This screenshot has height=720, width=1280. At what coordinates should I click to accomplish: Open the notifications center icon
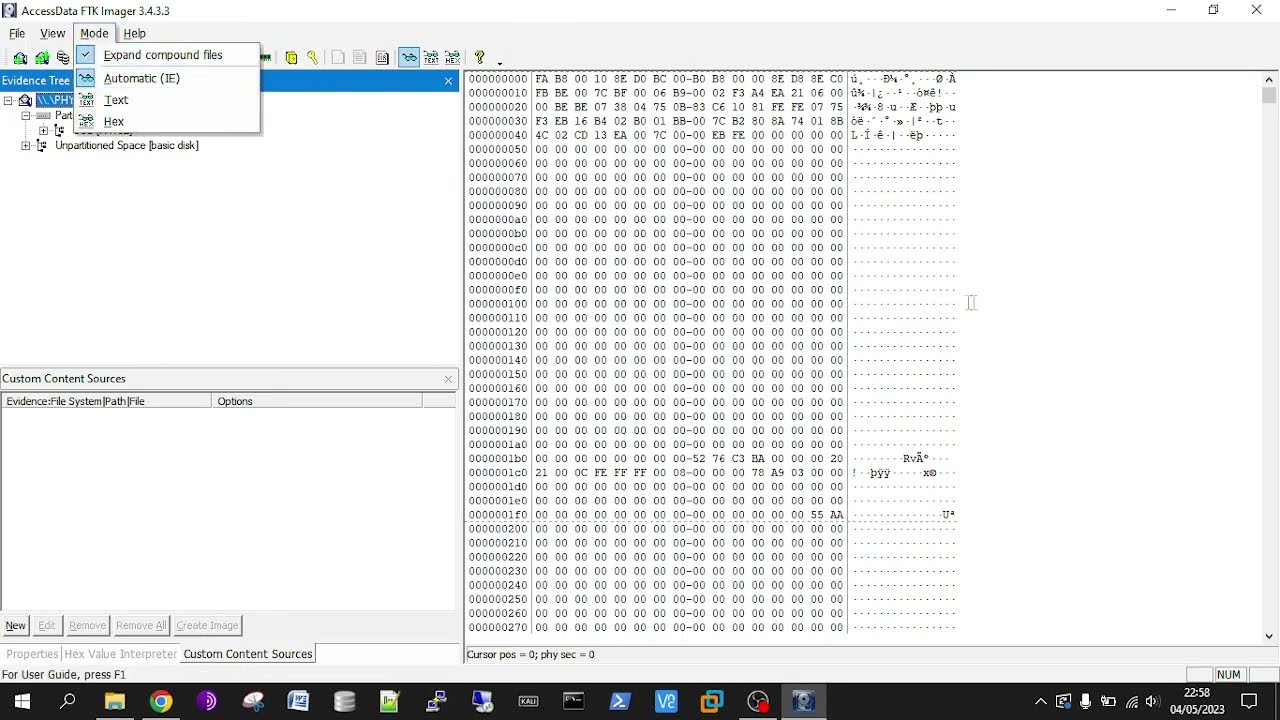[x=1249, y=702]
